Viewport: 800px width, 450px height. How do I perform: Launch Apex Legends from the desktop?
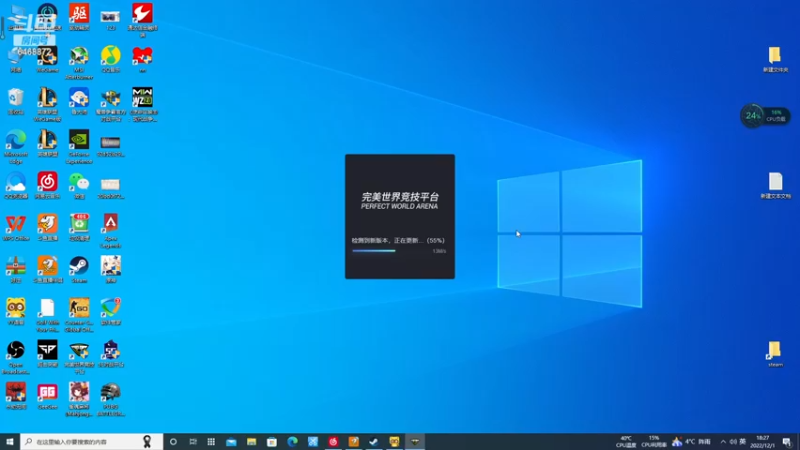click(111, 231)
